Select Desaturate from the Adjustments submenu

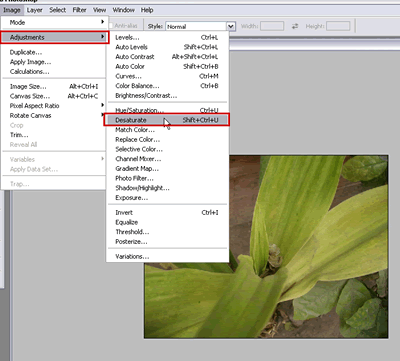tap(166, 120)
